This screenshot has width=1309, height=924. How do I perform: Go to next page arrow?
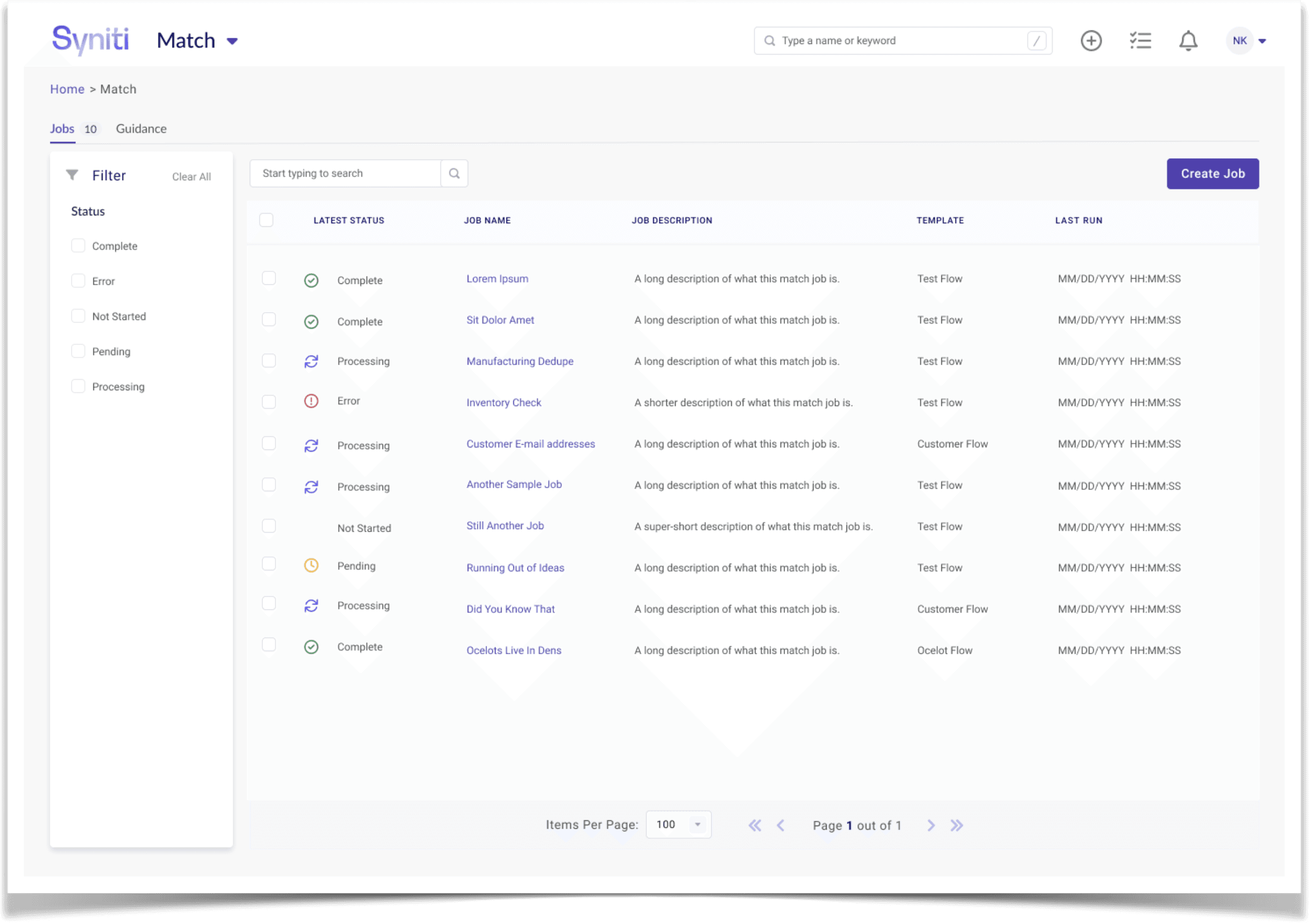pos(931,825)
